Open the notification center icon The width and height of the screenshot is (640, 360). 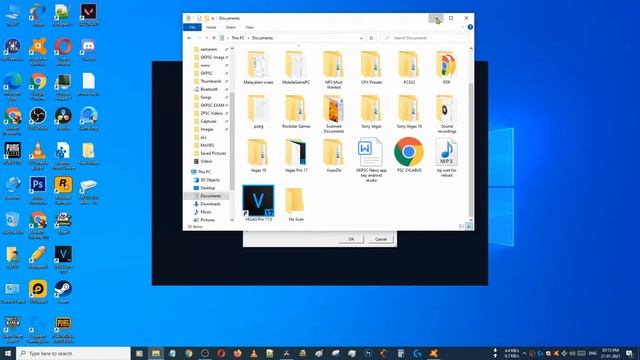[630, 353]
